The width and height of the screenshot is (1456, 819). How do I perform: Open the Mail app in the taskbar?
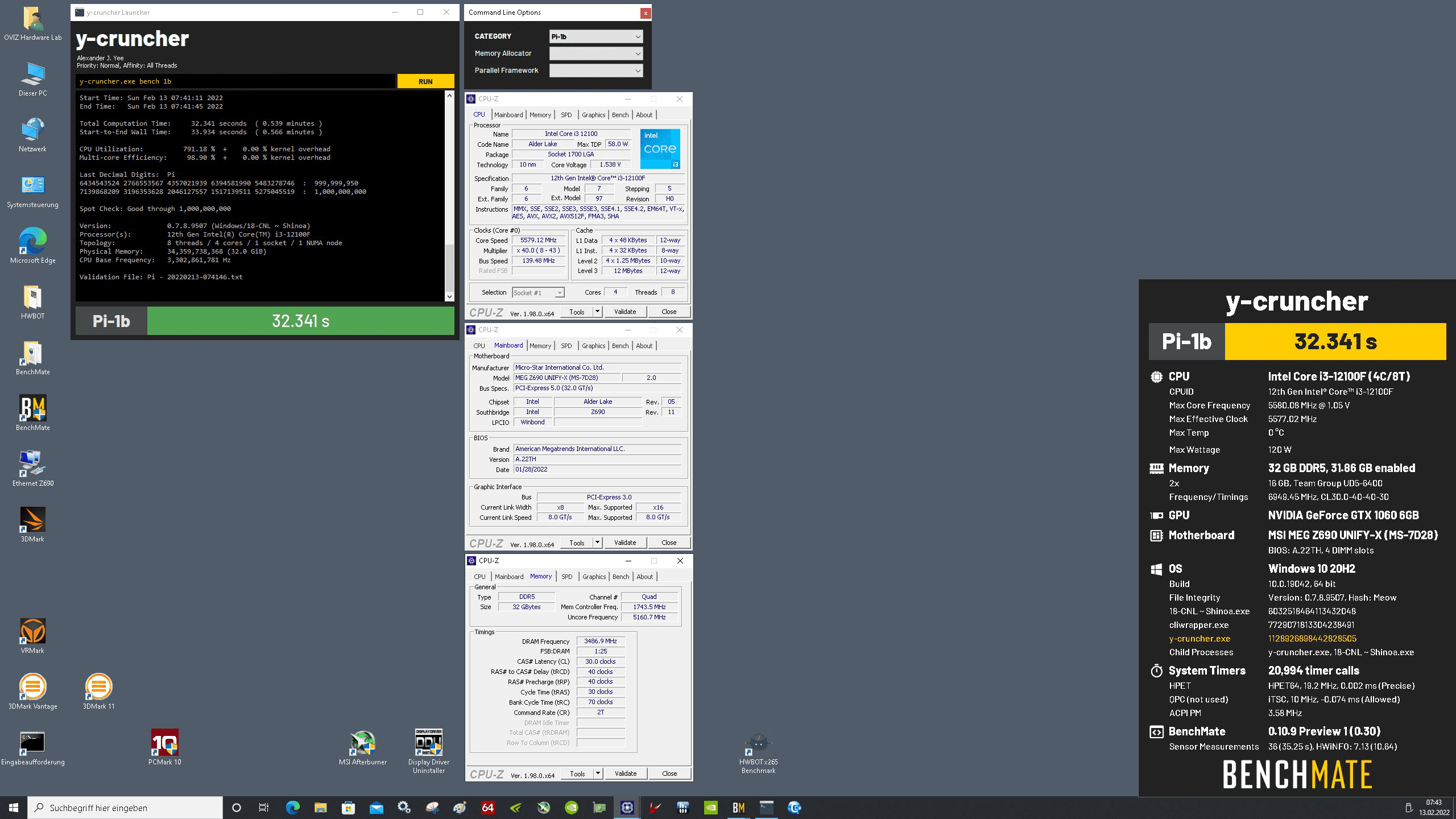point(376,808)
